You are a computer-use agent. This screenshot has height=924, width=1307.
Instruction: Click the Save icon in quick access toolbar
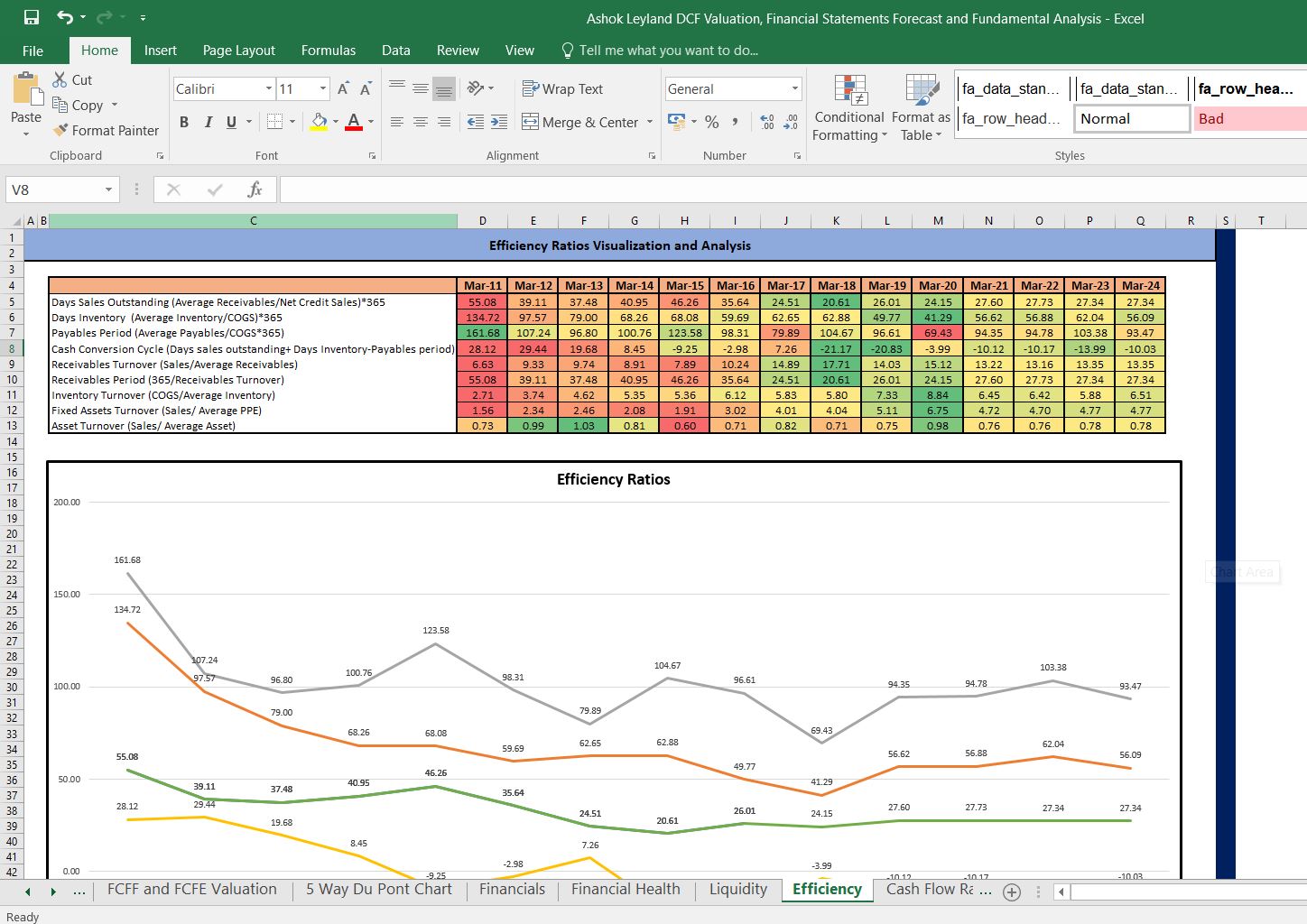coord(32,17)
